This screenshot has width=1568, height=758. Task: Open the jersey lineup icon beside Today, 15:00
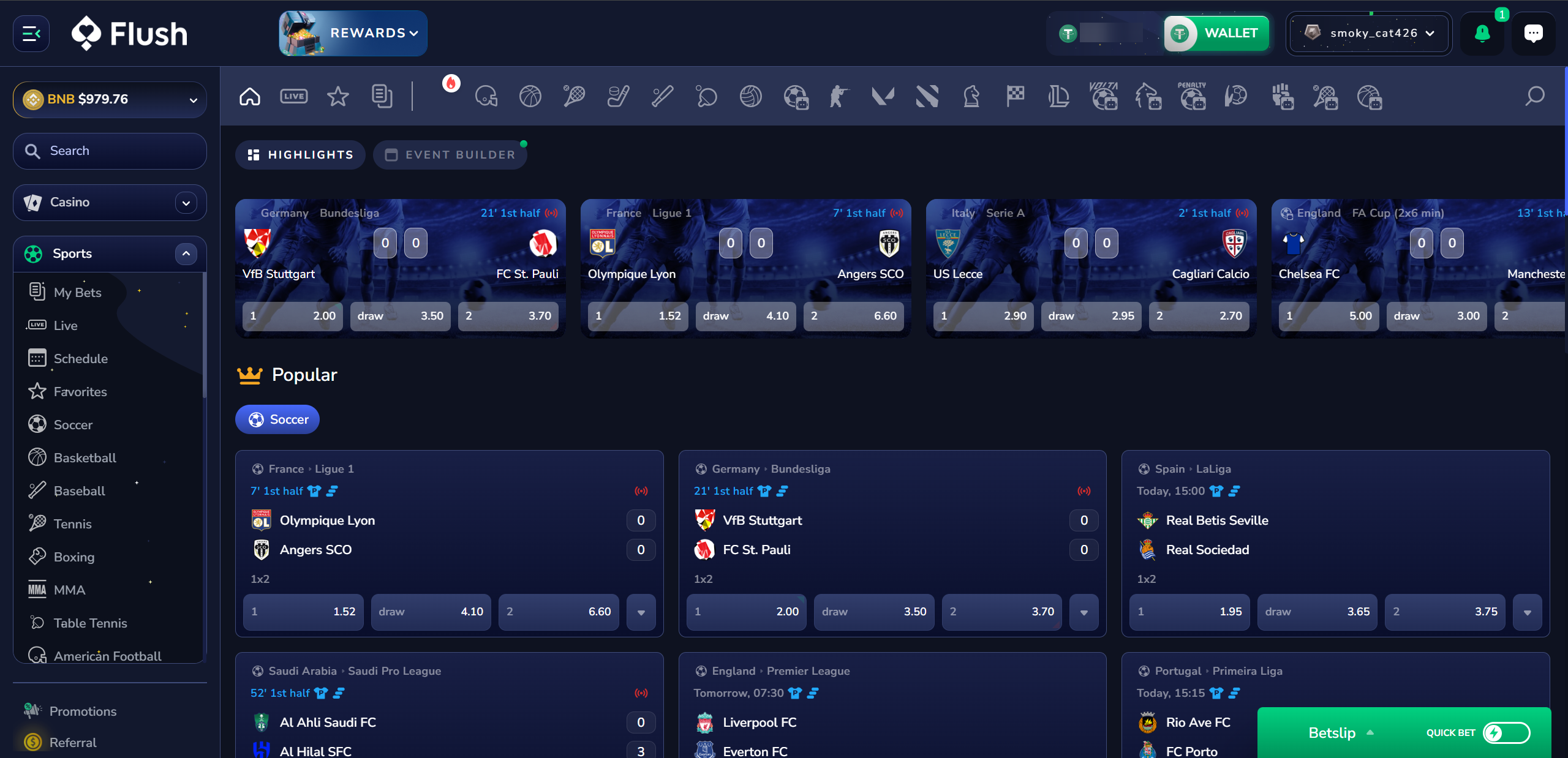click(x=1216, y=491)
